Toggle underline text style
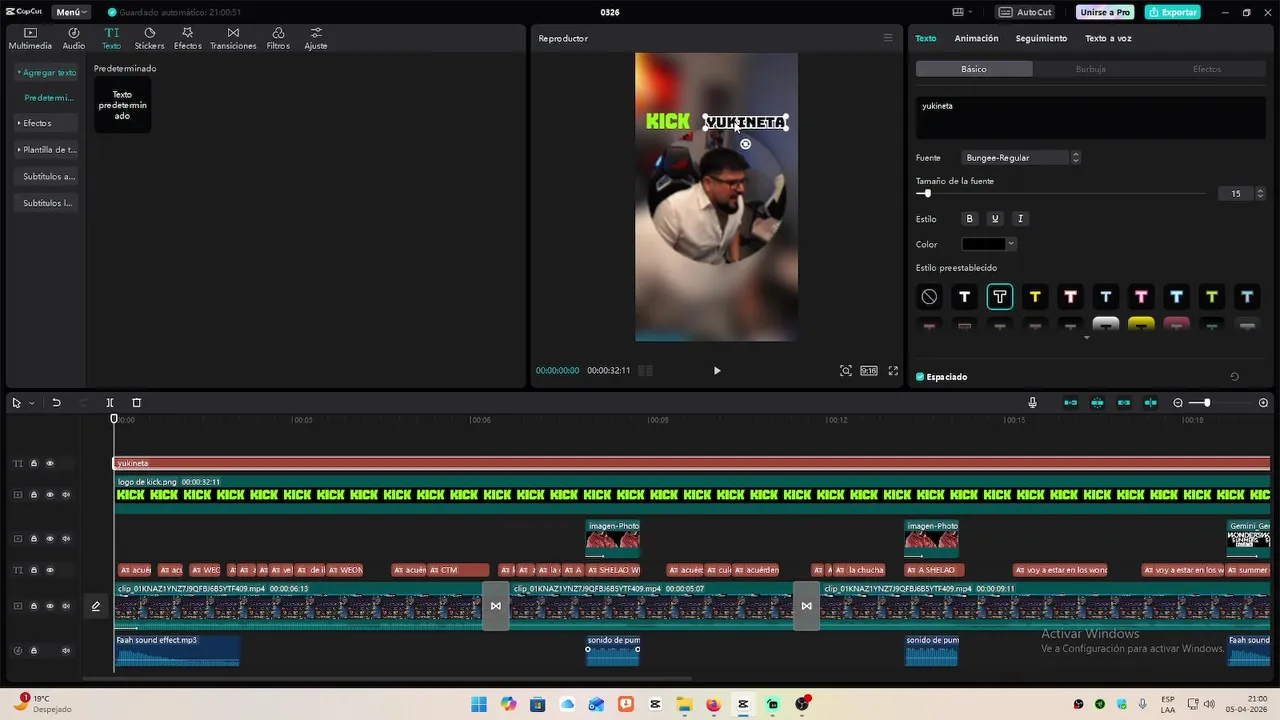 995,219
